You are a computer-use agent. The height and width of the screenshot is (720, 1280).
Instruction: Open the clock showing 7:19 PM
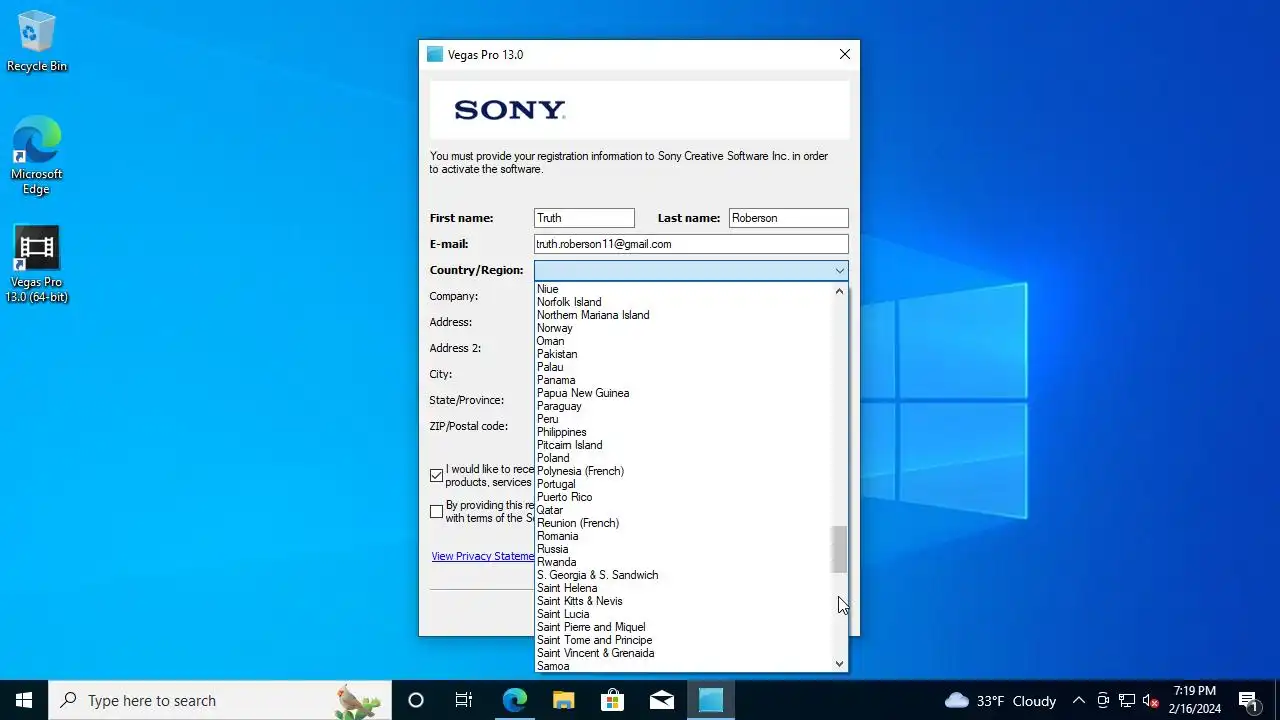pos(1194,700)
